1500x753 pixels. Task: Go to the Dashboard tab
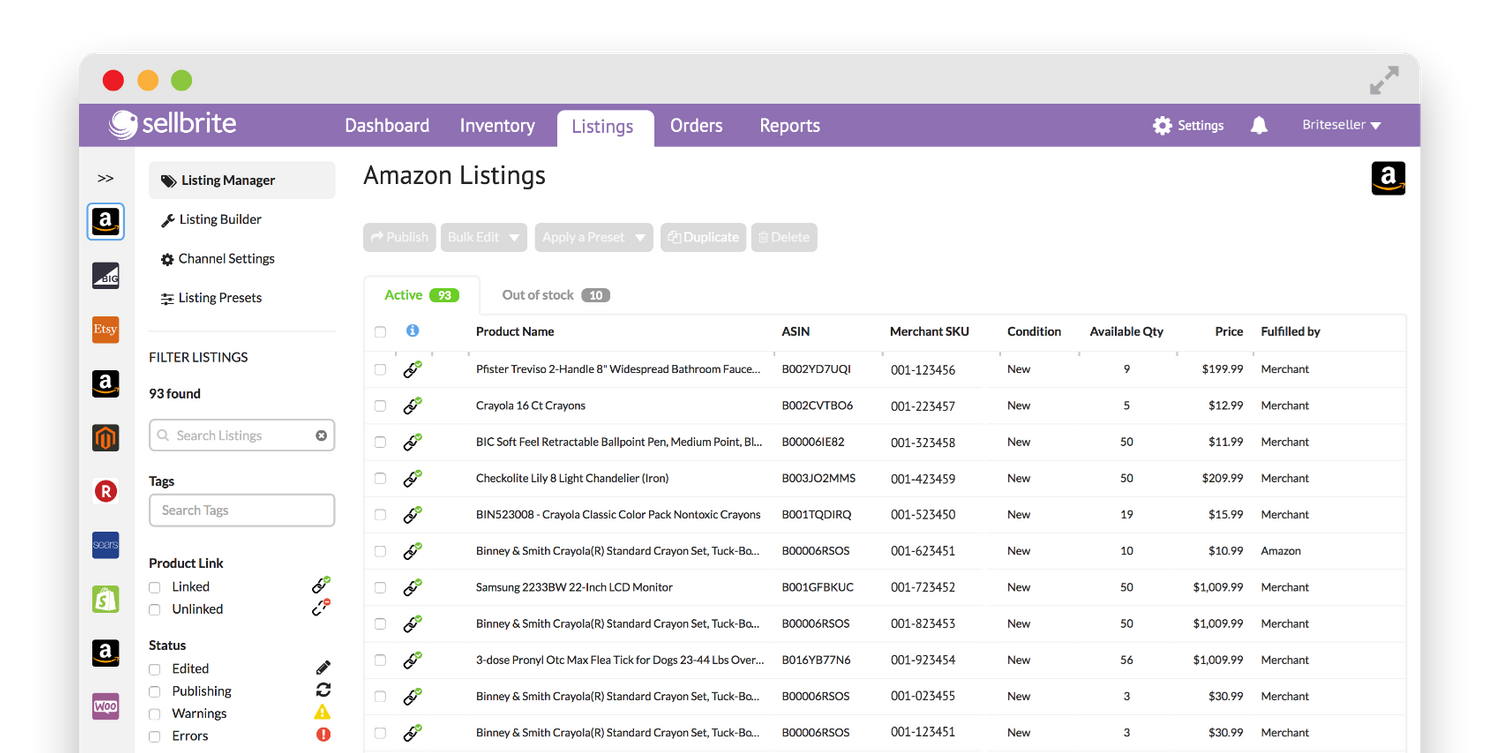(x=387, y=125)
